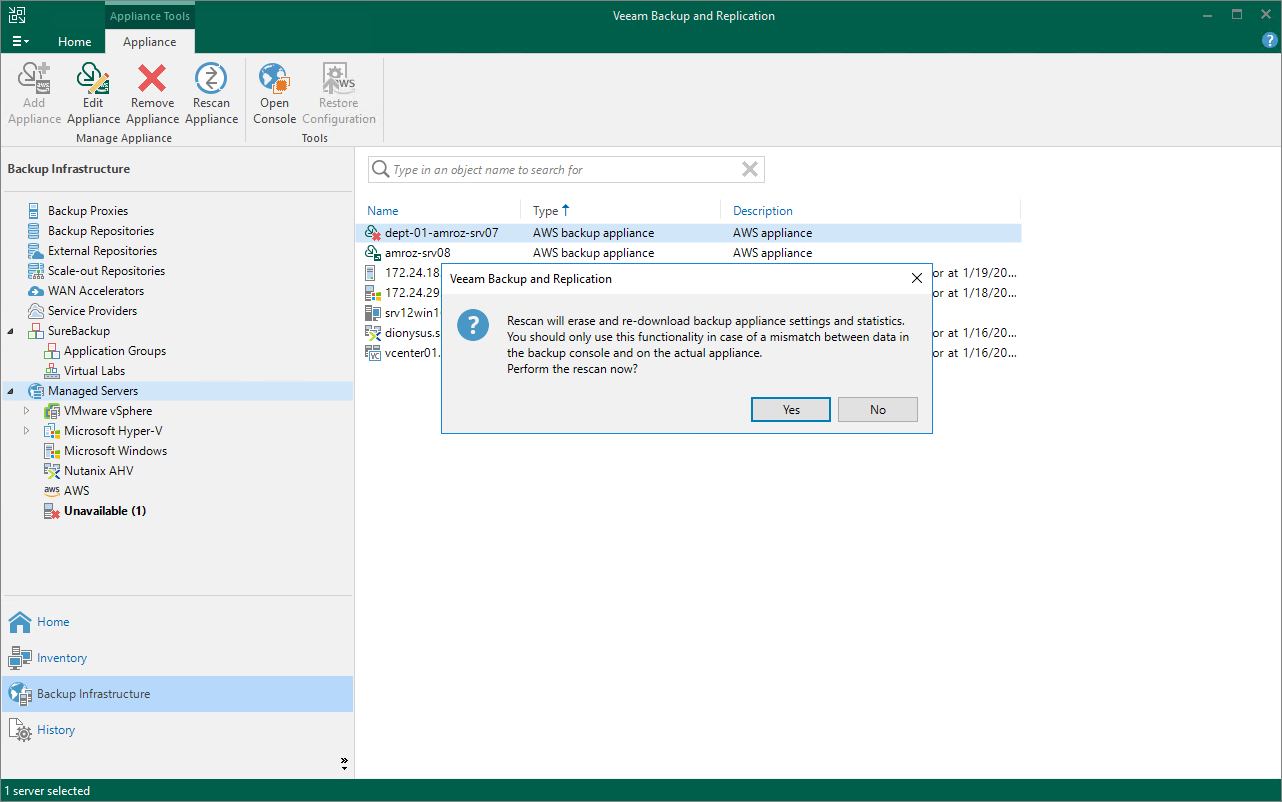Viewport: 1282px width, 802px height.
Task: Expand the VMware vSphere tree node
Action: [27, 411]
